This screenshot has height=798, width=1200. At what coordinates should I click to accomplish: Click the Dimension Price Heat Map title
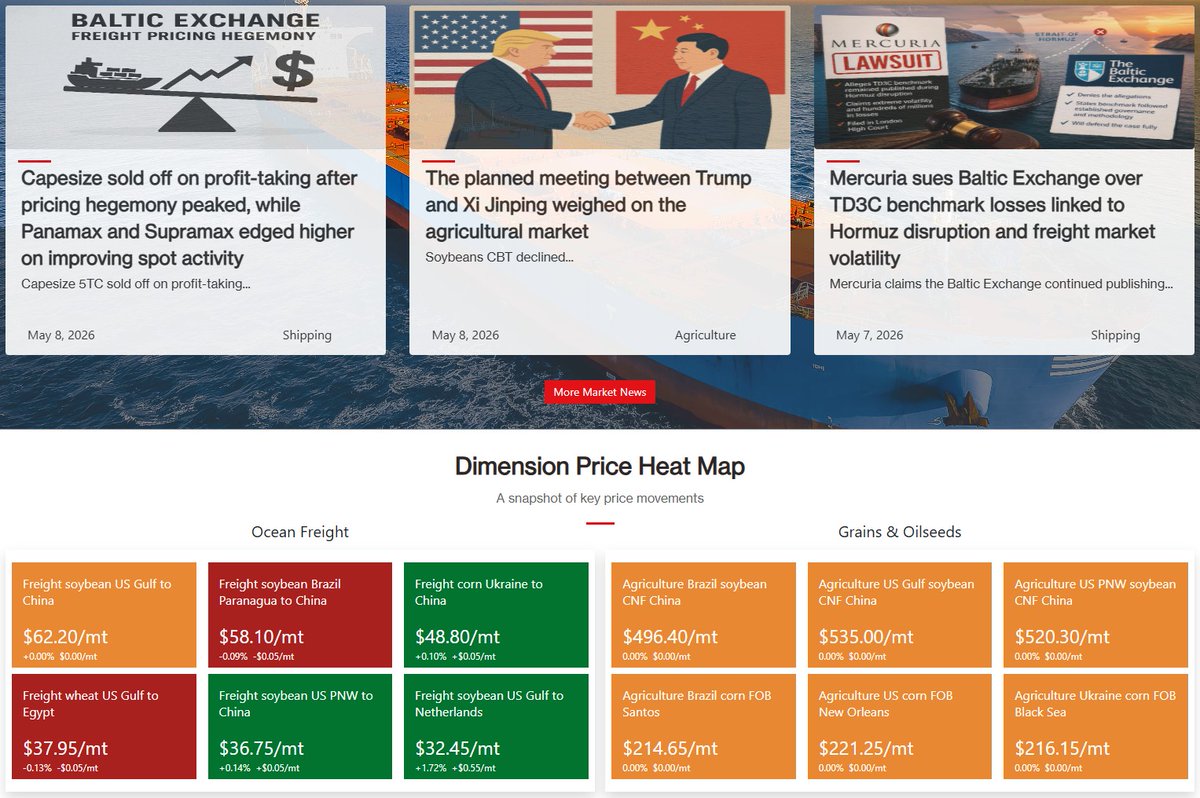[x=600, y=466]
